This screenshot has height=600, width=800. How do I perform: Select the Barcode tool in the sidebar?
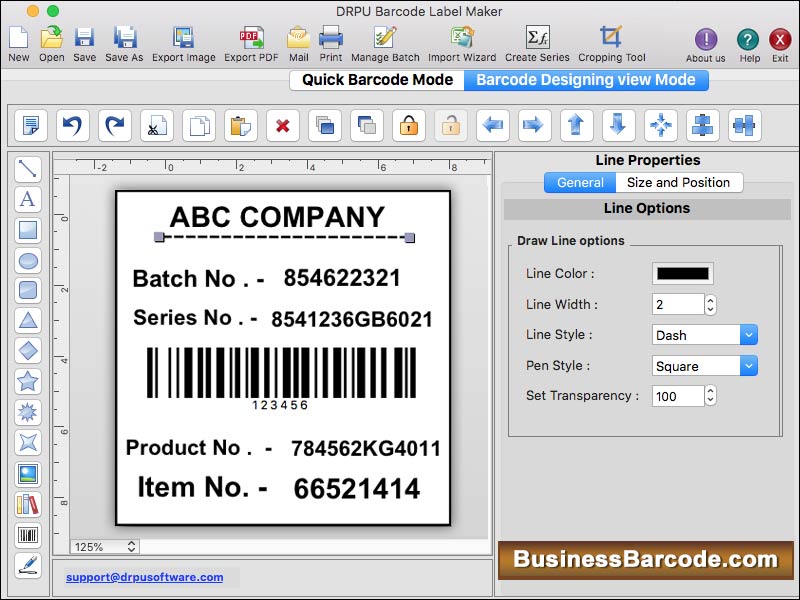pyautogui.click(x=28, y=533)
